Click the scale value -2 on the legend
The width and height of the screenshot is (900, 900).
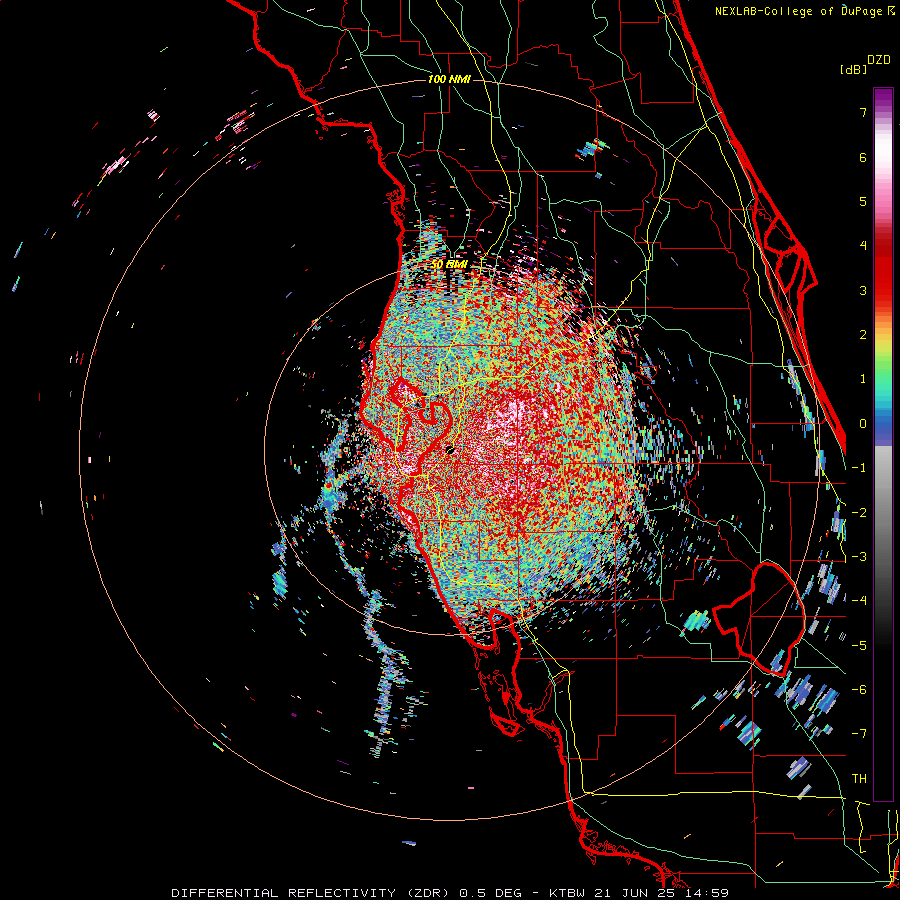click(x=859, y=512)
